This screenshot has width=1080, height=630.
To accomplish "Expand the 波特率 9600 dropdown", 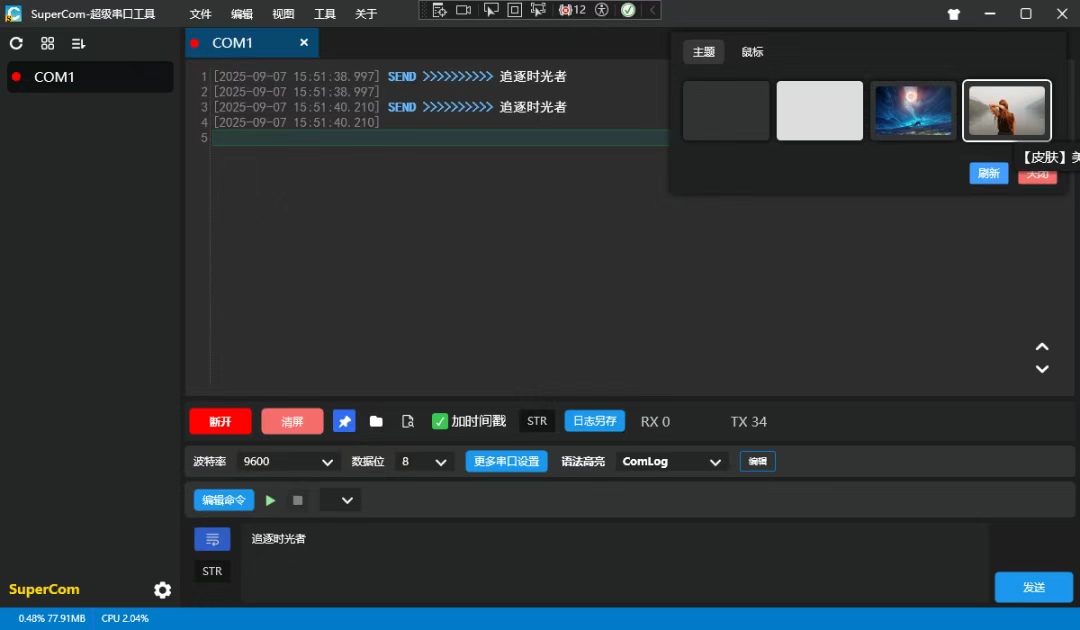I will 290,462.
